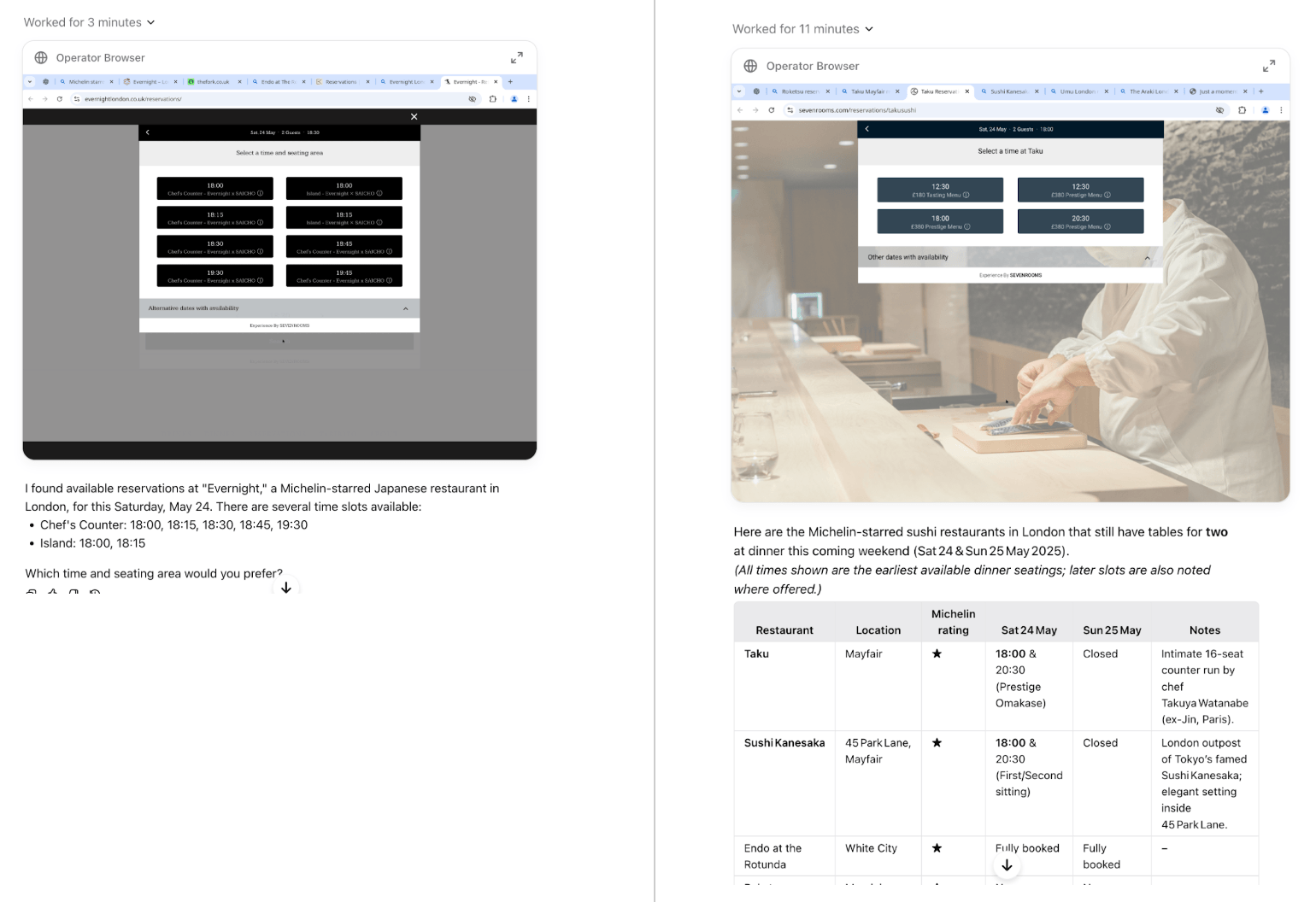Click the page reload icon in the left browser
This screenshot has width=1316, height=902.
(60, 98)
